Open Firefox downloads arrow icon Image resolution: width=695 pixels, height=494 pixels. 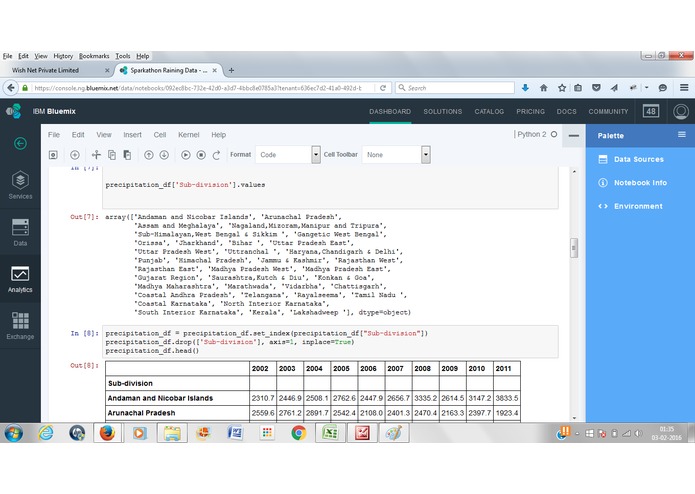[525, 88]
